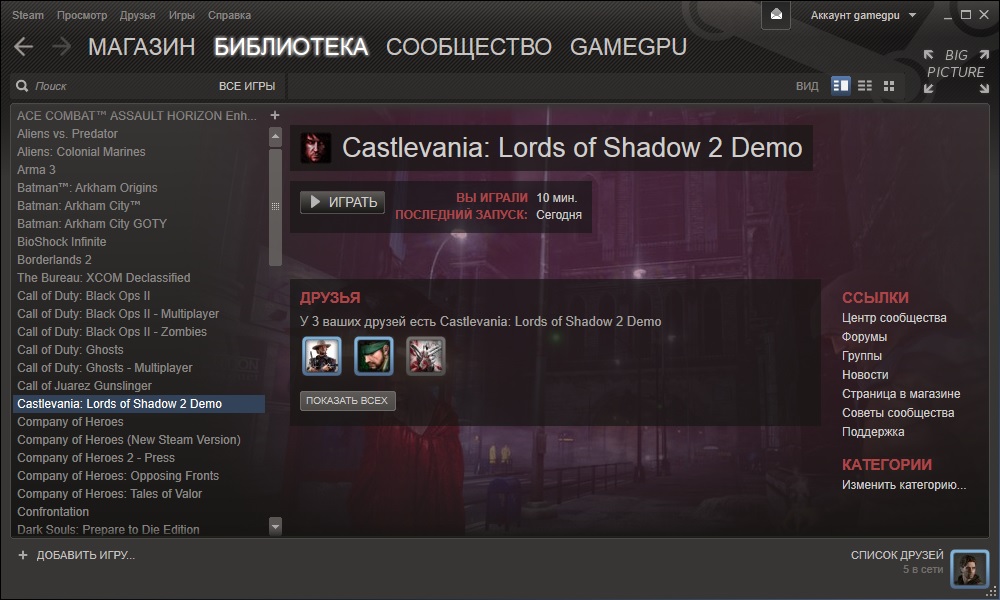Screen dimensions: 1000x600
Task: Select Company of Heroes: Tales of Valor
Action: tap(139, 494)
